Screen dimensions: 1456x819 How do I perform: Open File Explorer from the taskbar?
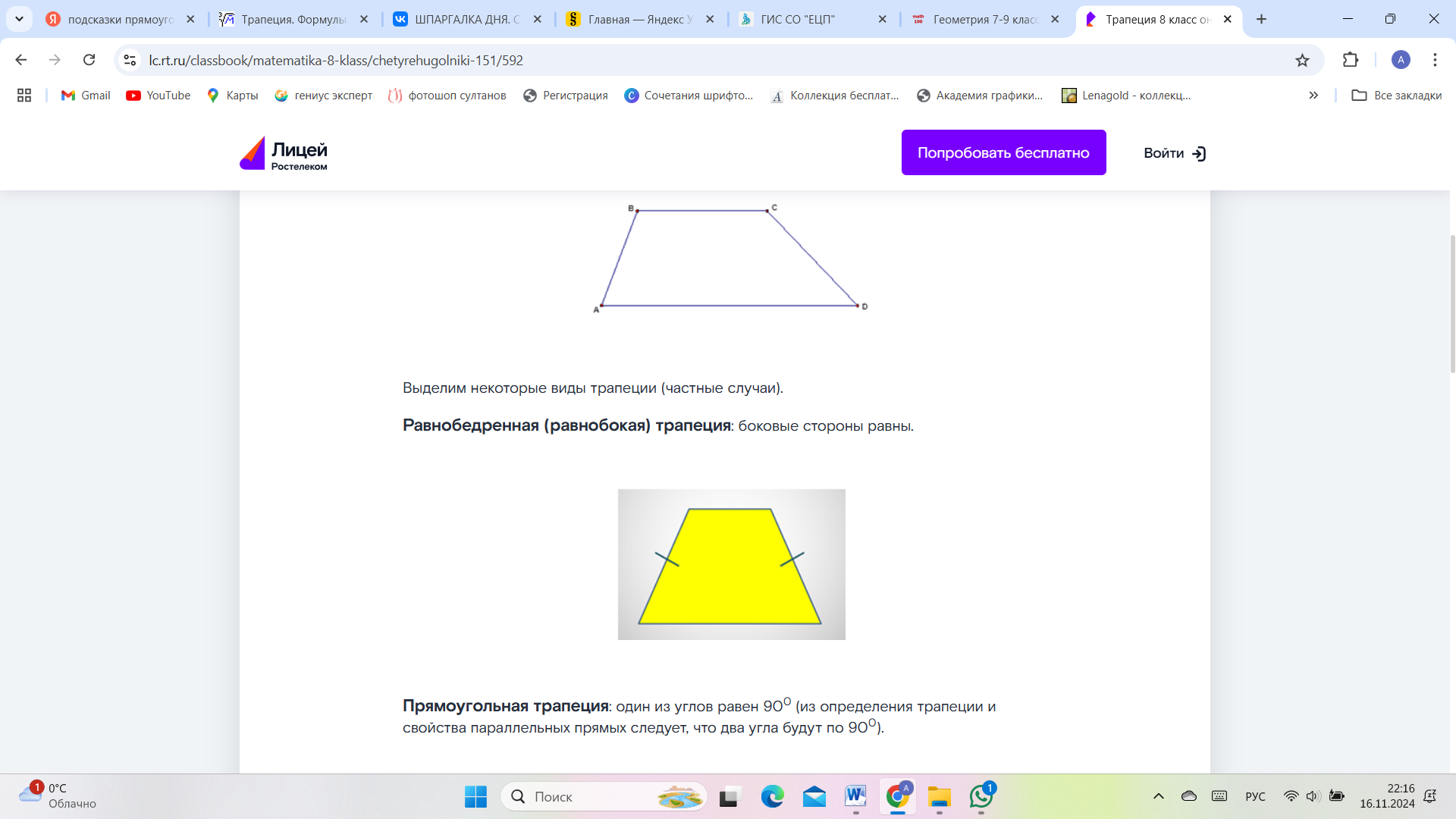coord(939,796)
